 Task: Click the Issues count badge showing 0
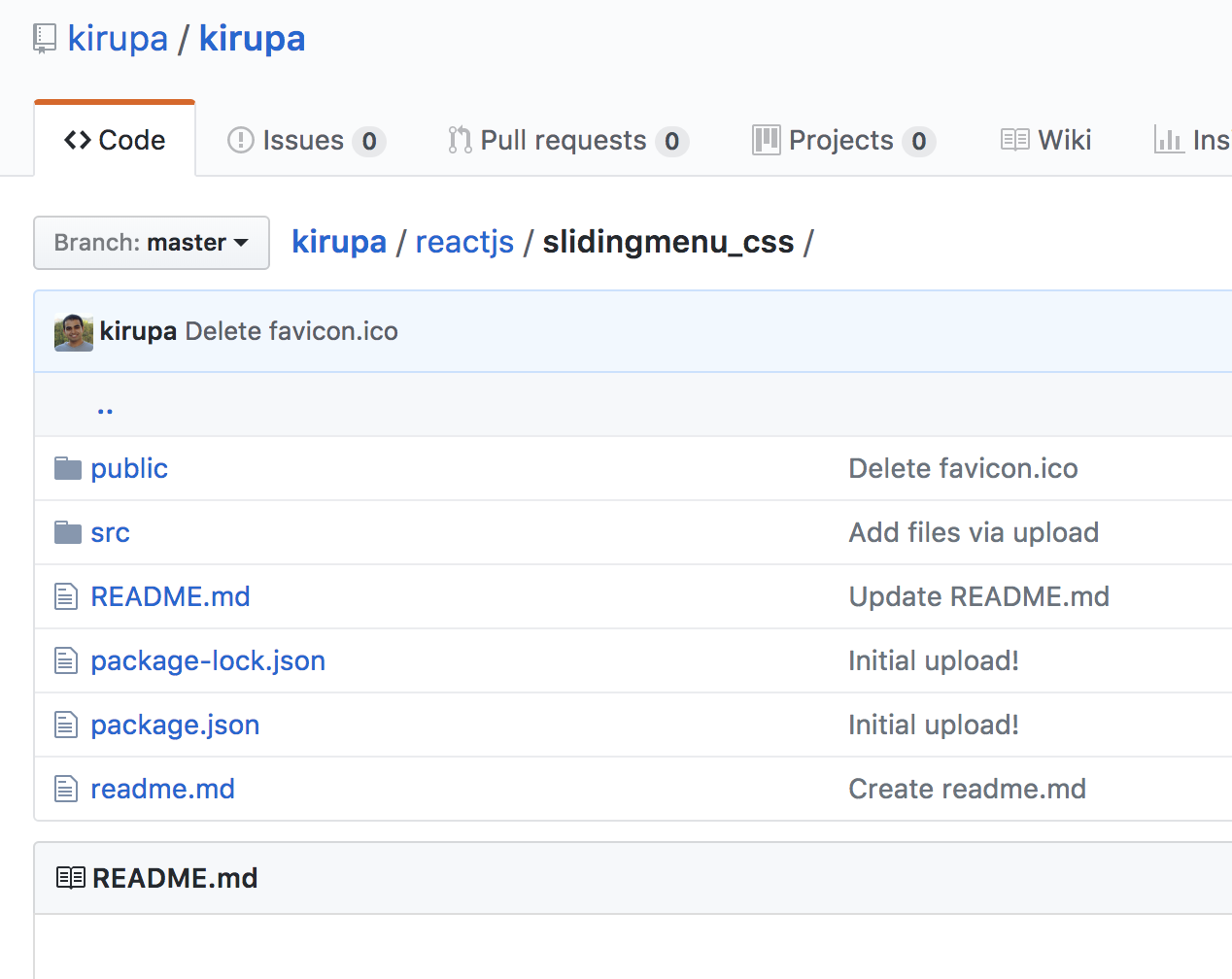369,142
